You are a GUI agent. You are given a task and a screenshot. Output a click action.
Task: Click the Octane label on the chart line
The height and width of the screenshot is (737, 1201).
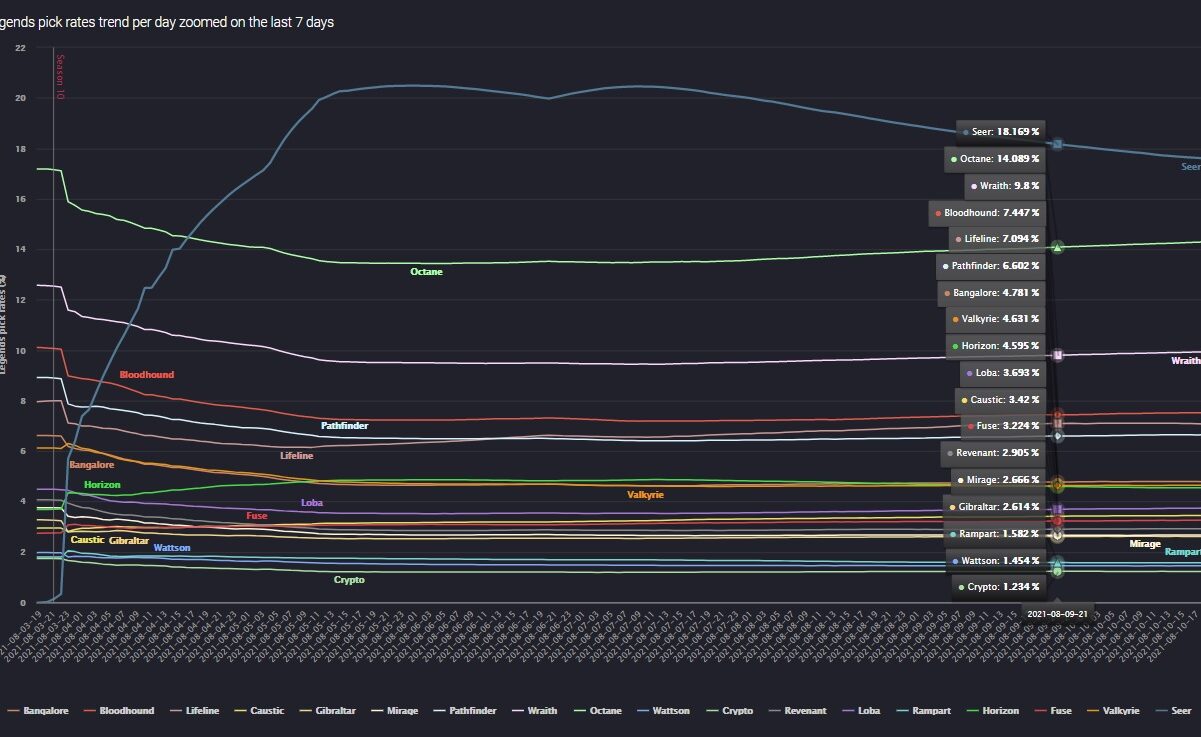point(426,272)
